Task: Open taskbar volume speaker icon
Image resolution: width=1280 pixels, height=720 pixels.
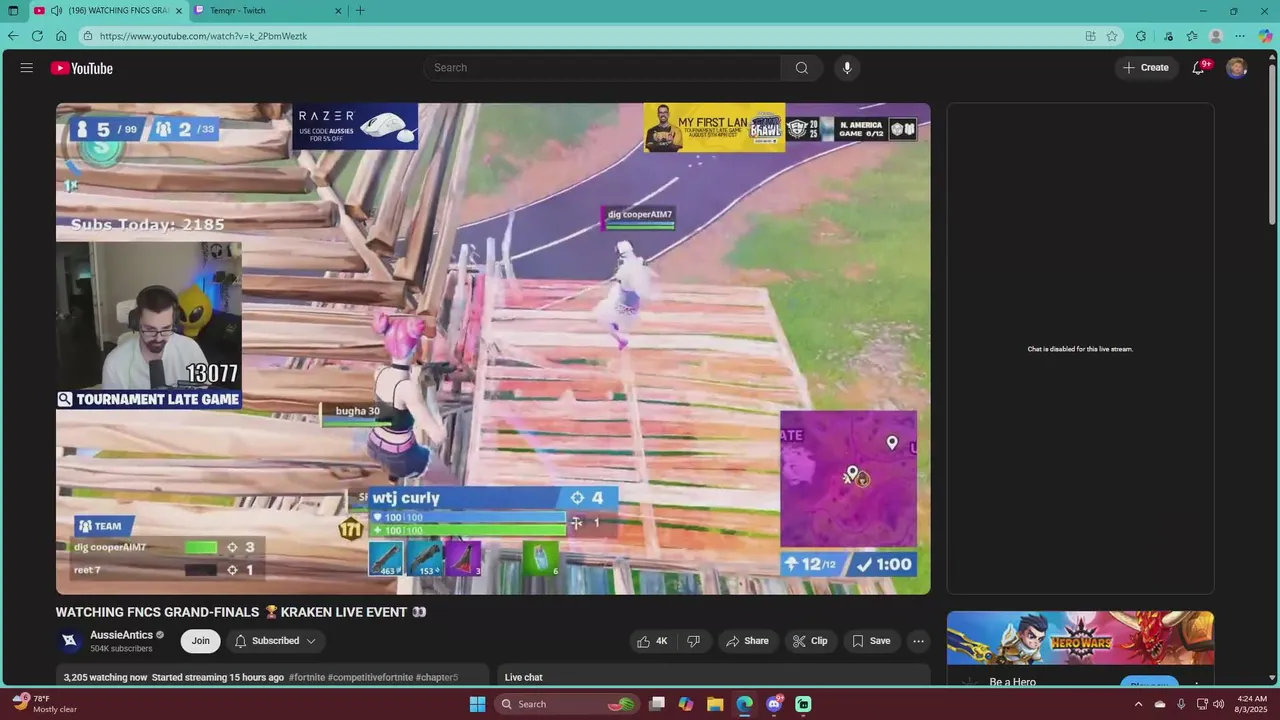Action: tap(1218, 704)
